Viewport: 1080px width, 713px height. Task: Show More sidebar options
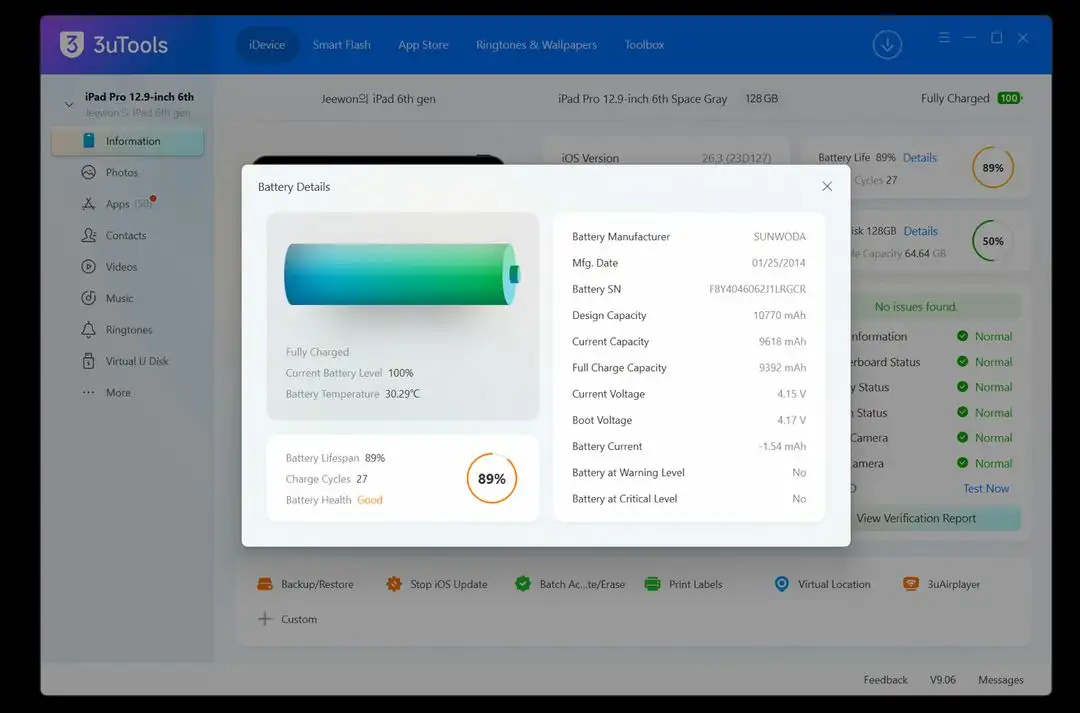(118, 393)
